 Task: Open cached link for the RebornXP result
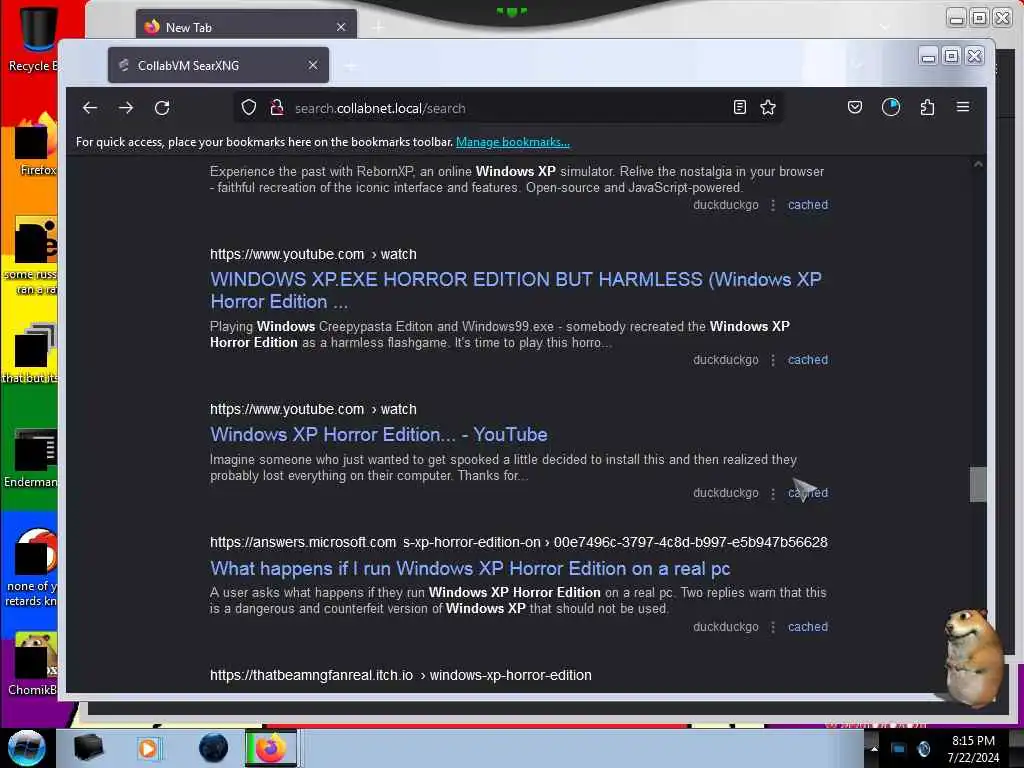(x=808, y=204)
